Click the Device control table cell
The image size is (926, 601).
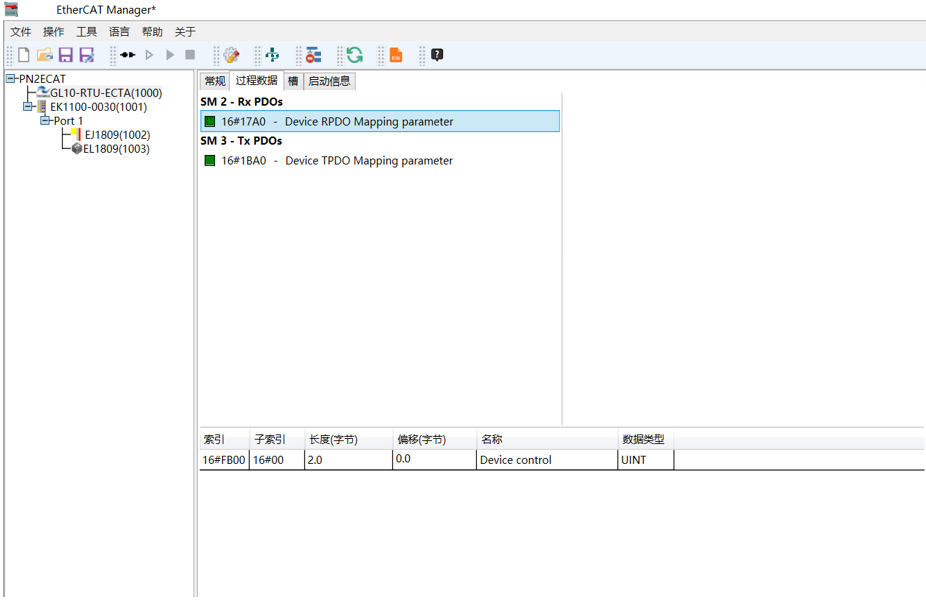[x=516, y=460]
